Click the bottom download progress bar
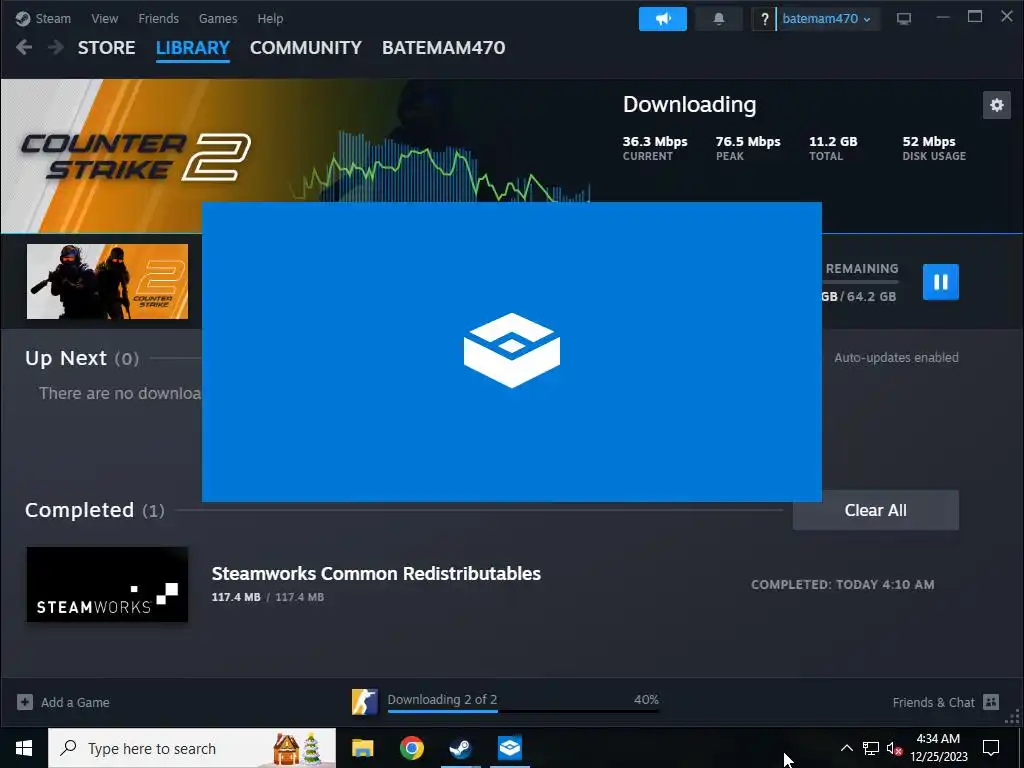Image resolution: width=1024 pixels, height=768 pixels. 523,711
